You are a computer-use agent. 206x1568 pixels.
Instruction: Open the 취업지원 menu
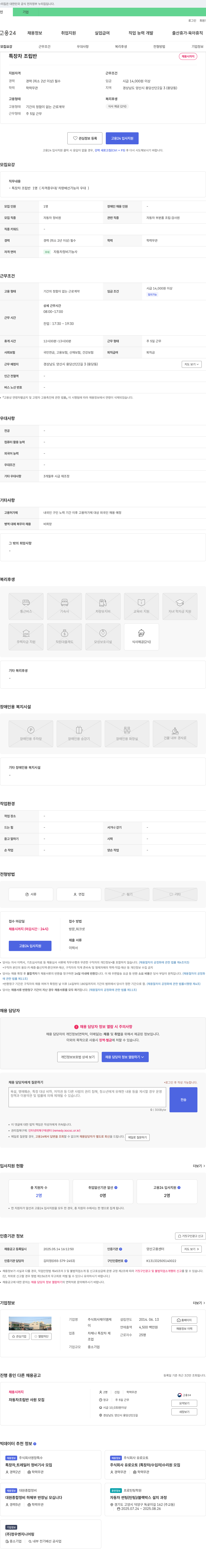point(68,33)
